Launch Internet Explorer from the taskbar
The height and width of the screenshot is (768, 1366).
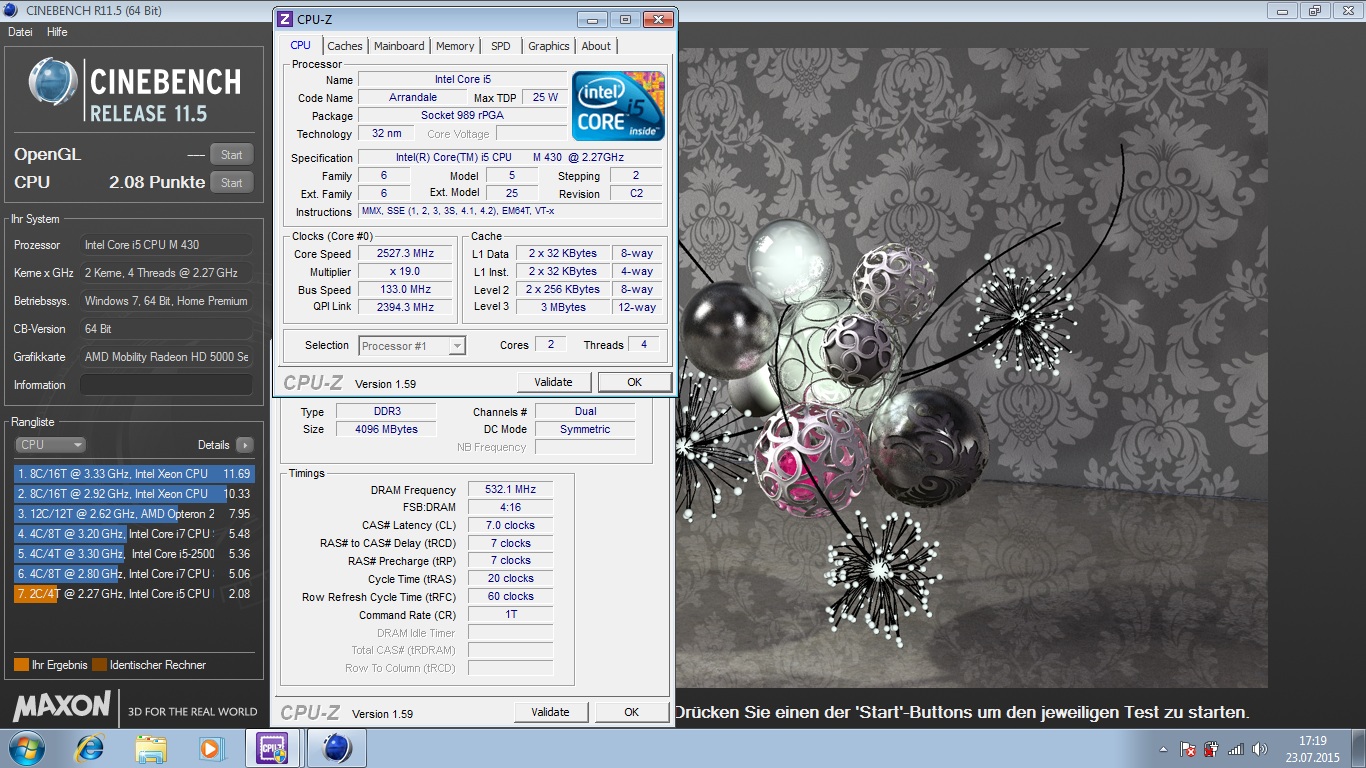point(90,748)
